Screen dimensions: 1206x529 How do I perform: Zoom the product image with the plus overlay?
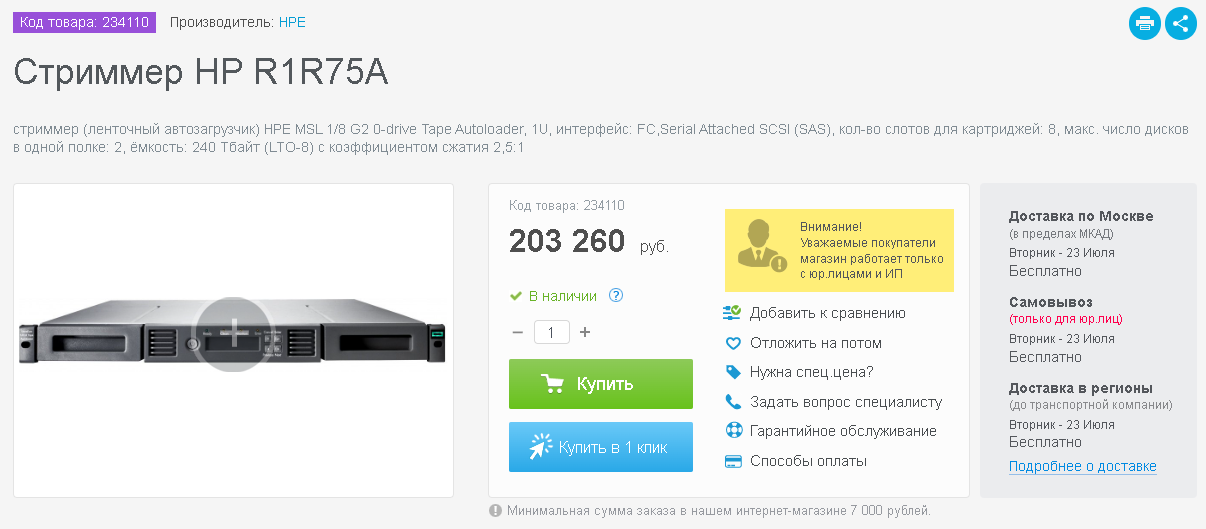click(x=233, y=334)
